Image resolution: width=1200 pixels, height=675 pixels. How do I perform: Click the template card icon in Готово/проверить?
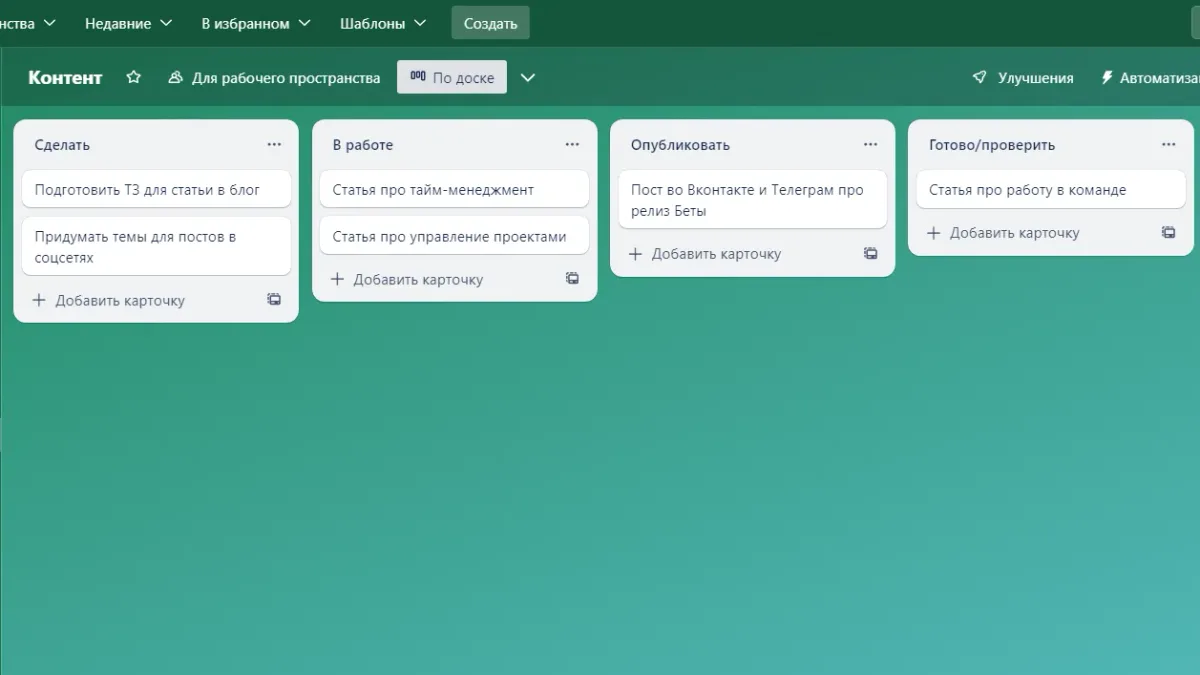(1168, 232)
